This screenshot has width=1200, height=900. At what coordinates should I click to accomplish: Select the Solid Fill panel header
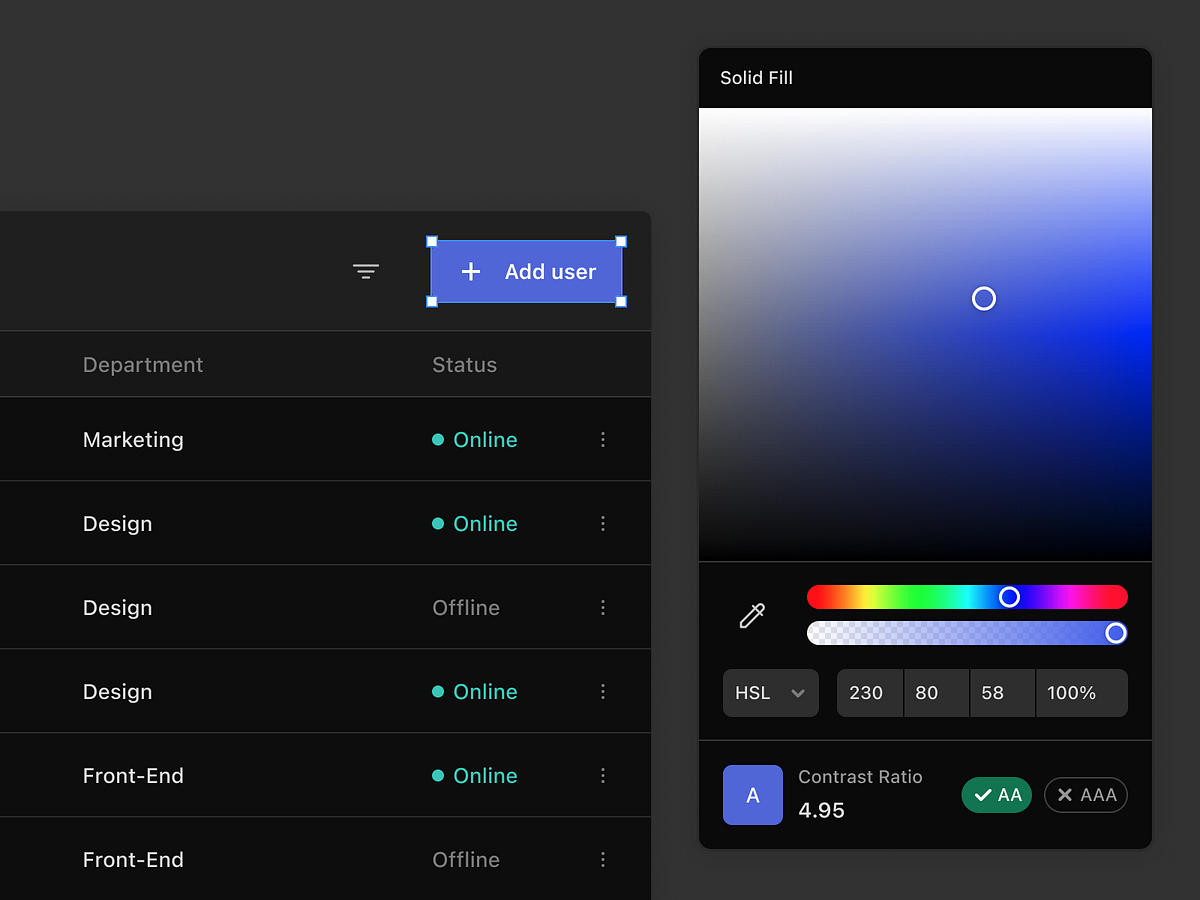tap(756, 77)
